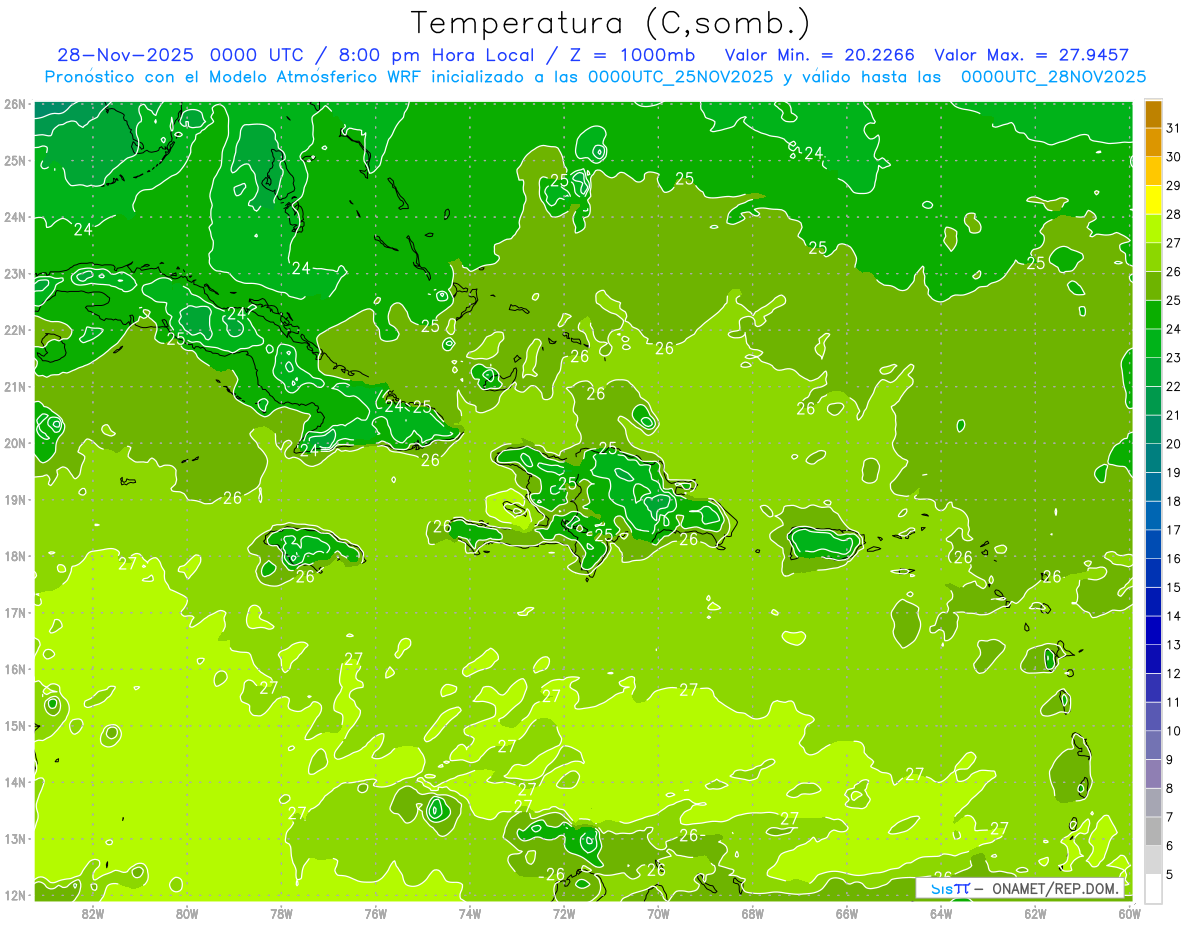Click legend value label 28

pyautogui.click(x=1174, y=214)
